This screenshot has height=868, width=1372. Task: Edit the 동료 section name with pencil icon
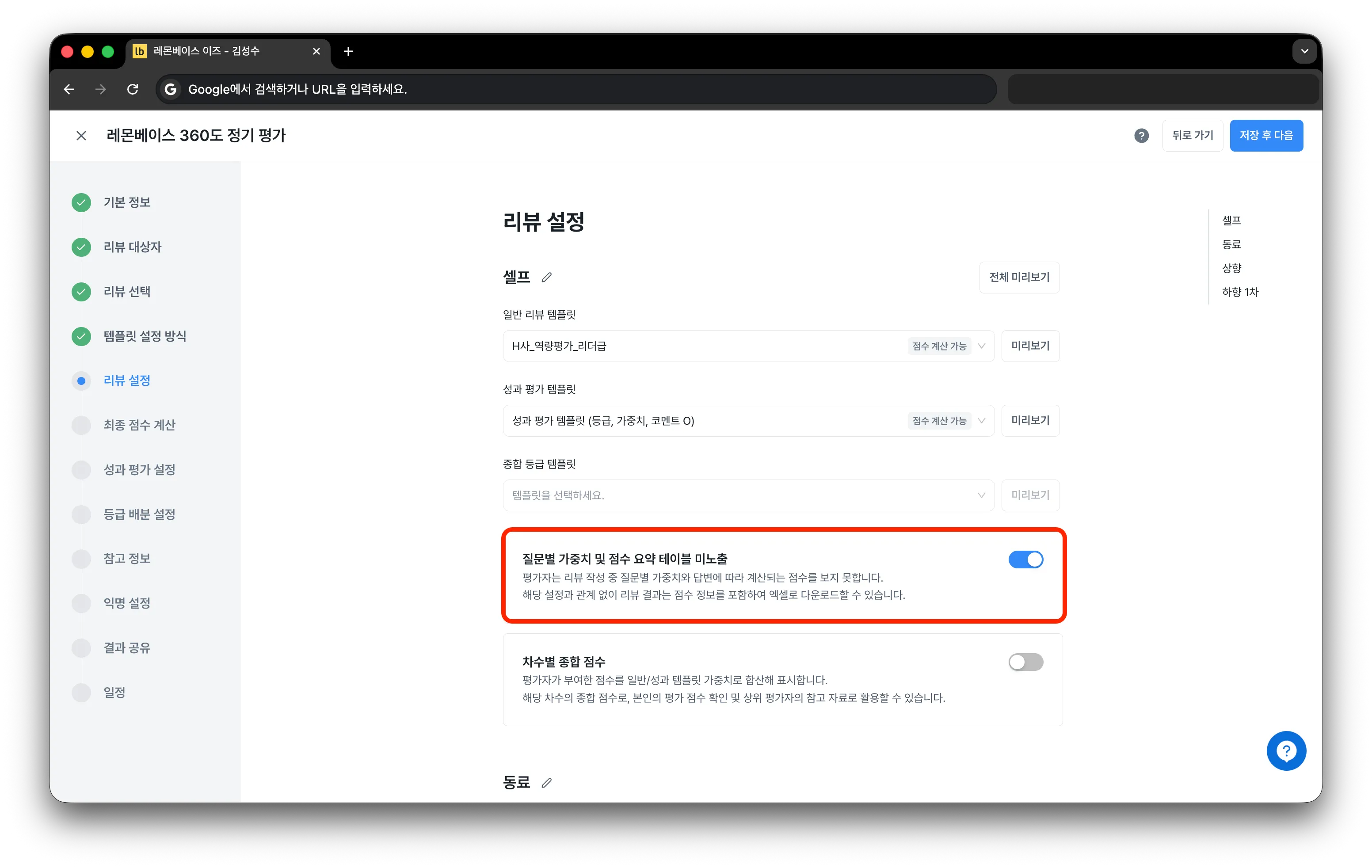546,783
